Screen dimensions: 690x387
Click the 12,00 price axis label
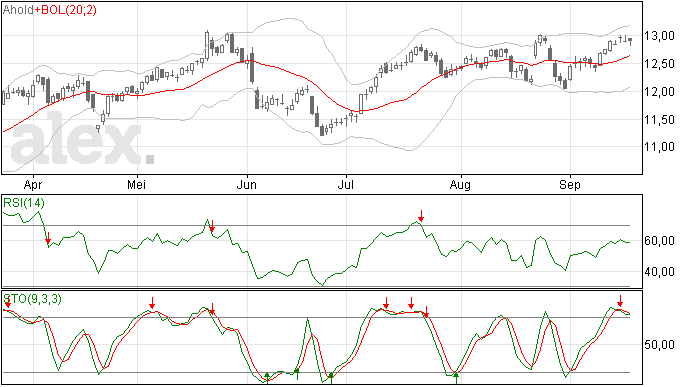659,92
